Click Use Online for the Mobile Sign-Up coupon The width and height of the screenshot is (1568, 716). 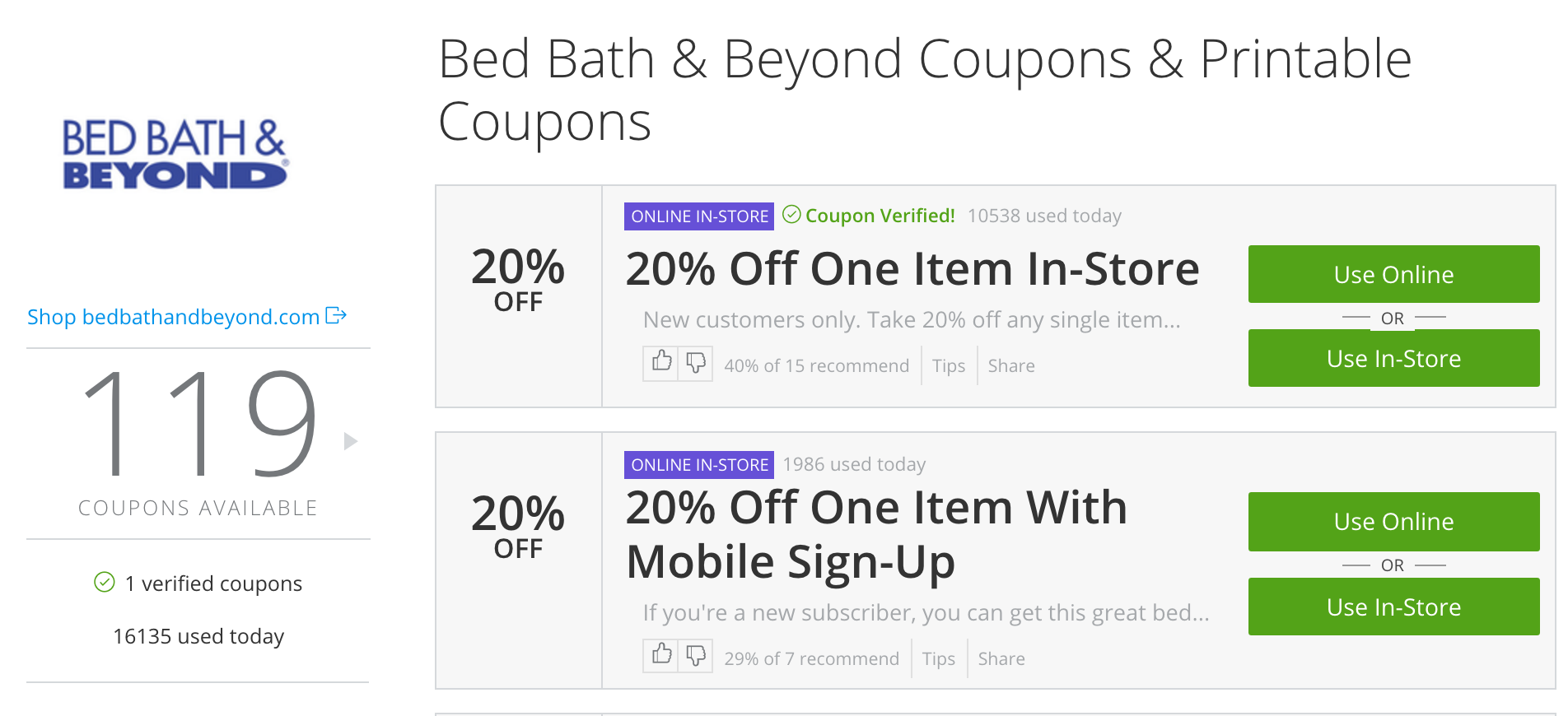tap(1393, 521)
